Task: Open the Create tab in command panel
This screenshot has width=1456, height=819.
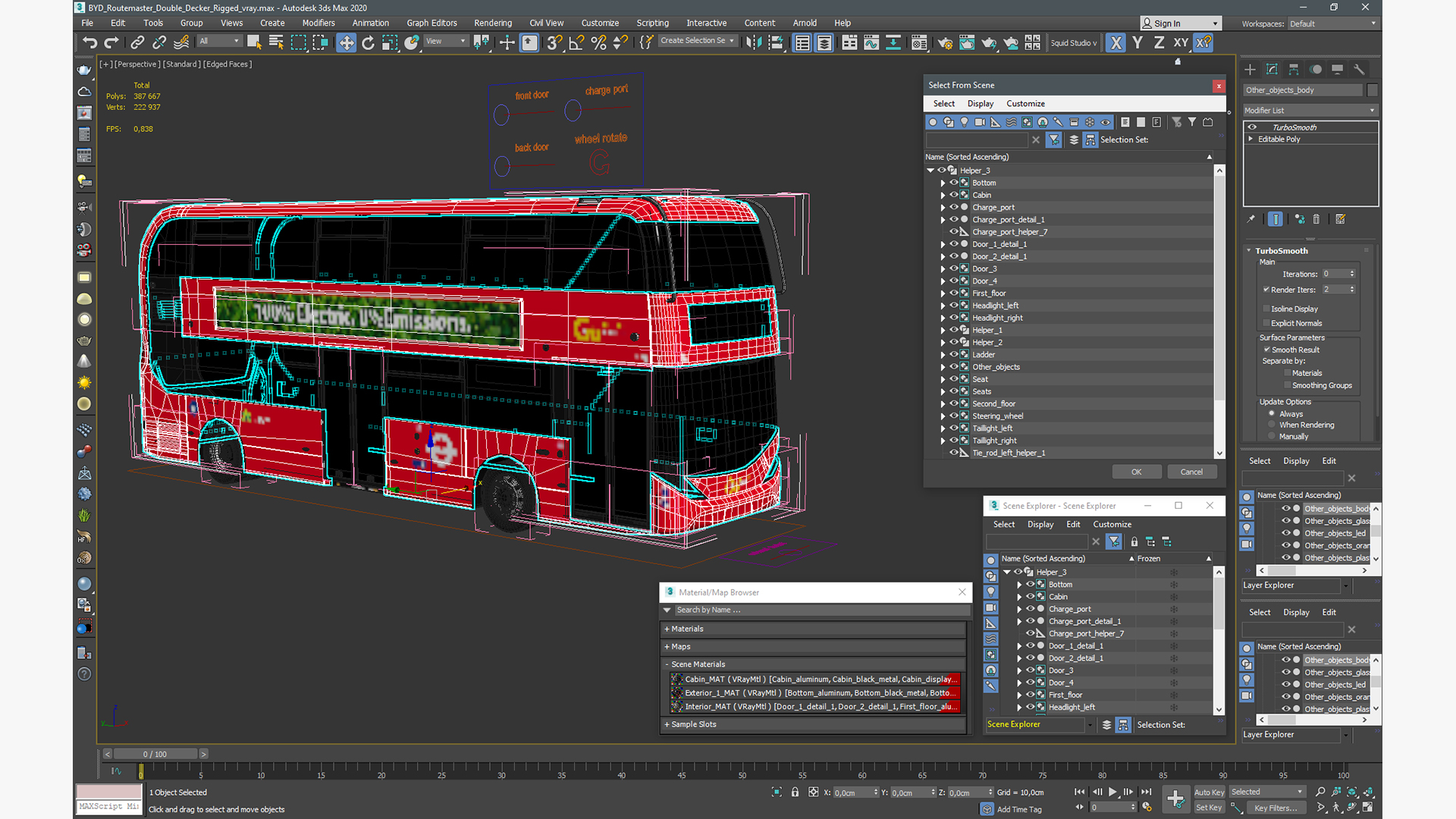Action: click(x=1250, y=70)
